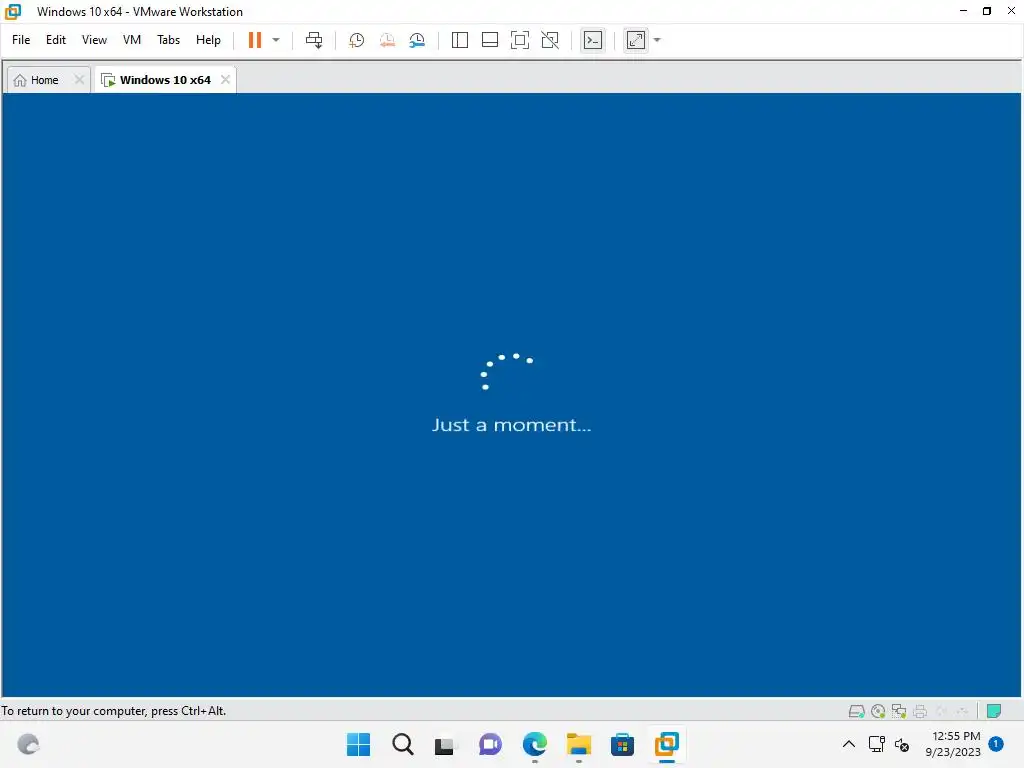
Task: Click the network adapter status icon
Action: click(x=899, y=711)
